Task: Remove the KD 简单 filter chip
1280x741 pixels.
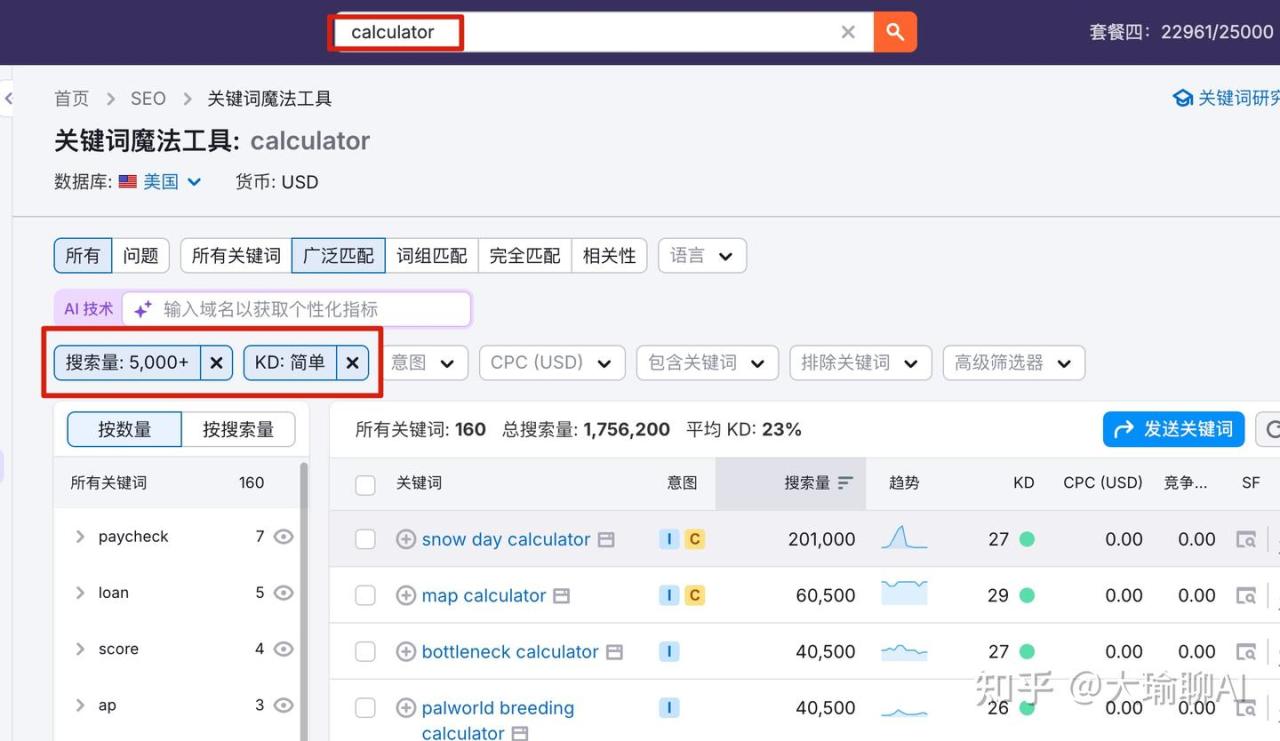Action: coord(352,363)
